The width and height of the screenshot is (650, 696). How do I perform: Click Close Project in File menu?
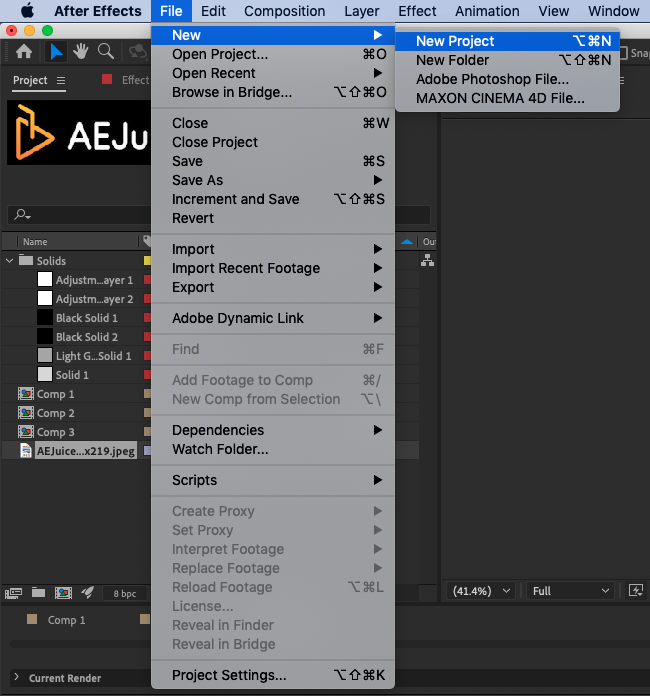[x=273, y=142]
